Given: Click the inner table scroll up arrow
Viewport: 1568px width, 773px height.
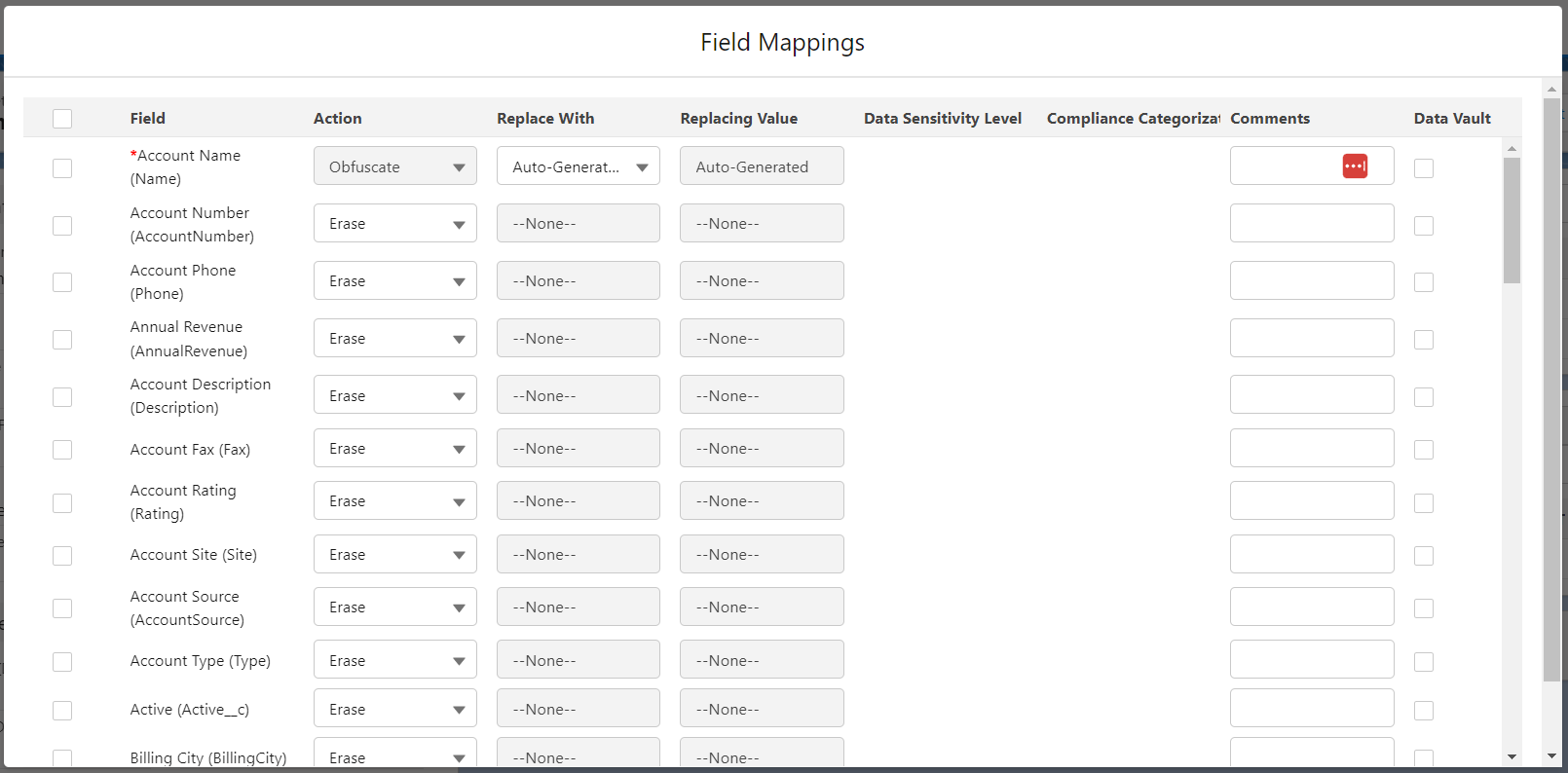Looking at the screenshot, I should coord(1512,149).
